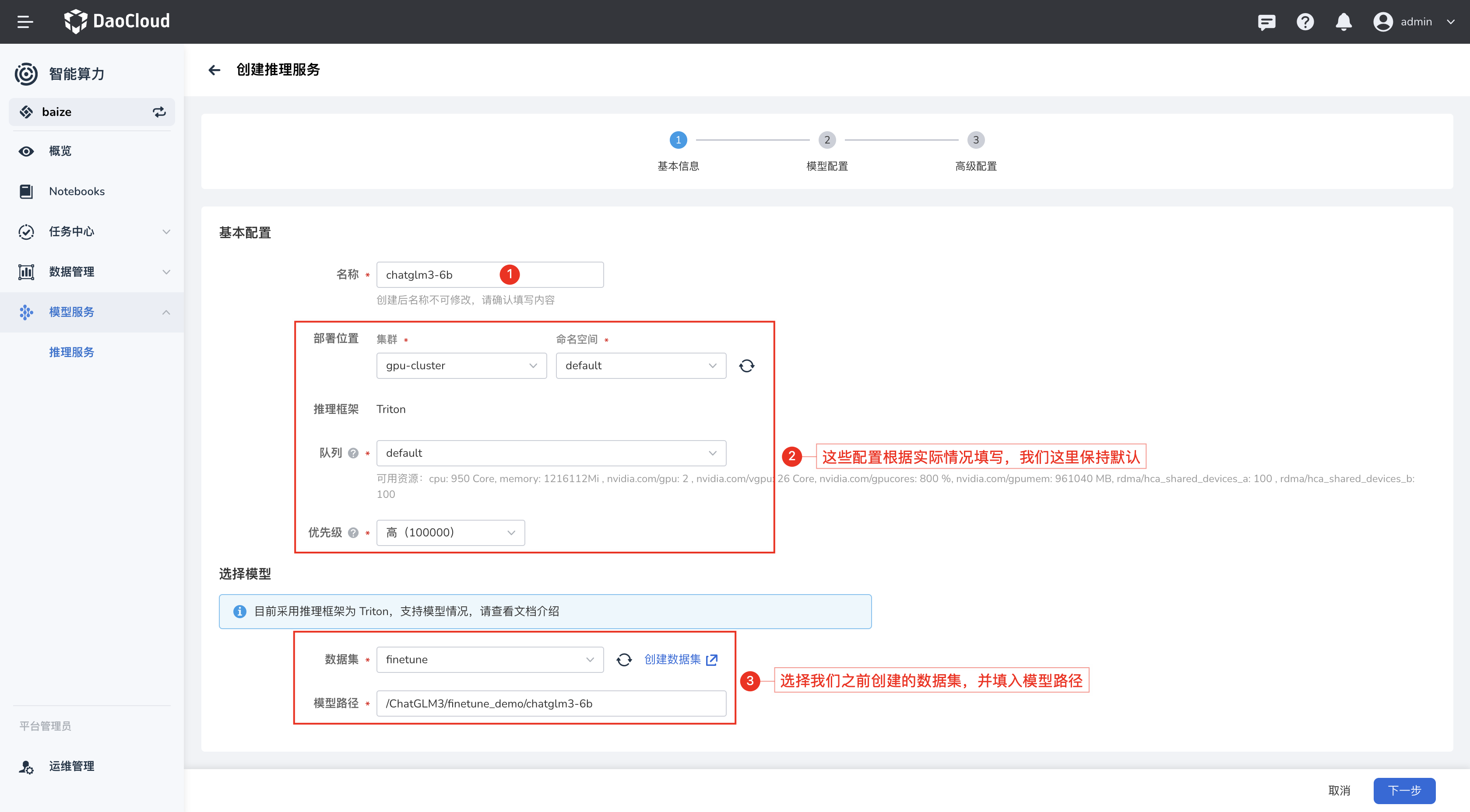Click the 模型路径 input field
This screenshot has height=812, width=1470.
click(551, 703)
